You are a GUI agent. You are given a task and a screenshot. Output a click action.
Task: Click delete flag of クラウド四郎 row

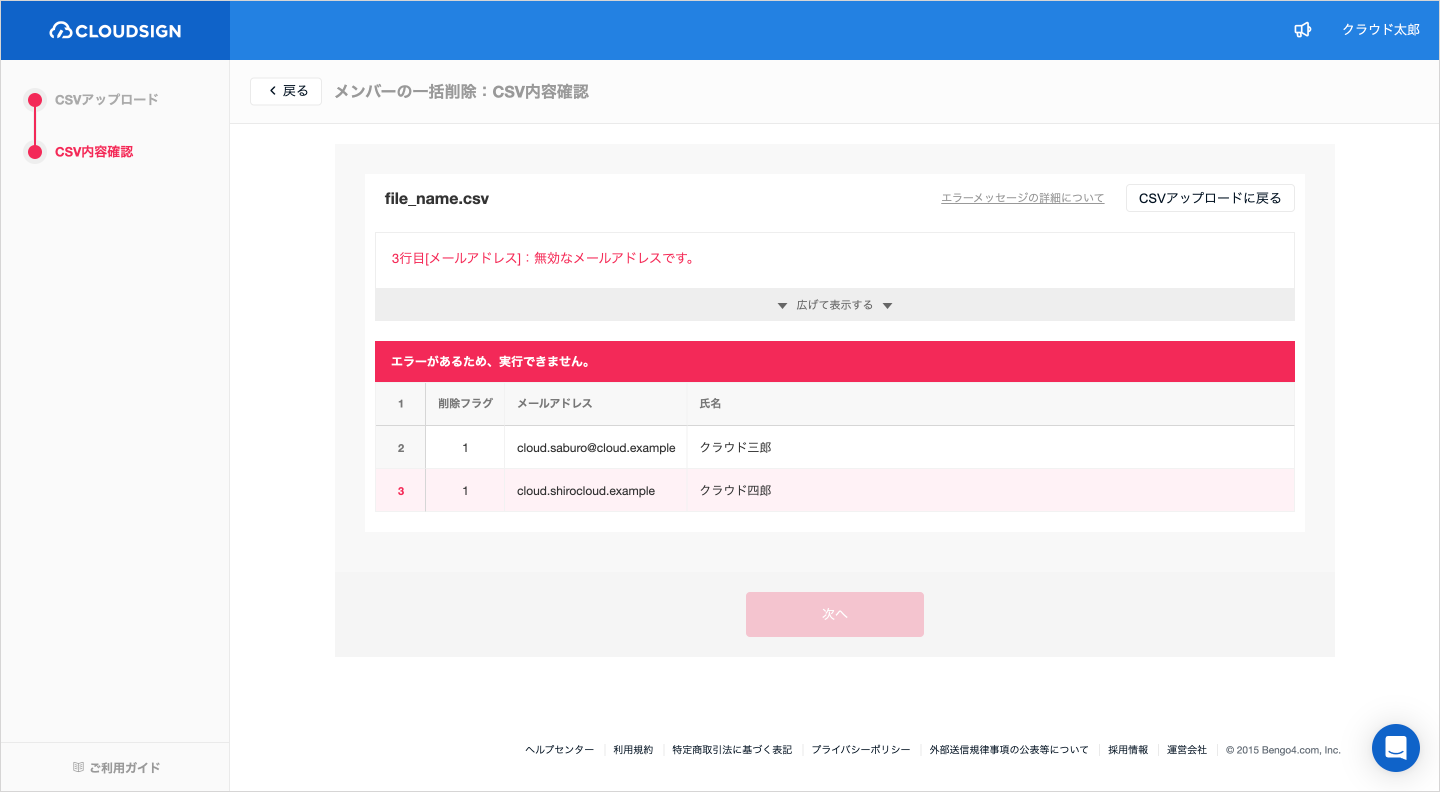point(465,491)
